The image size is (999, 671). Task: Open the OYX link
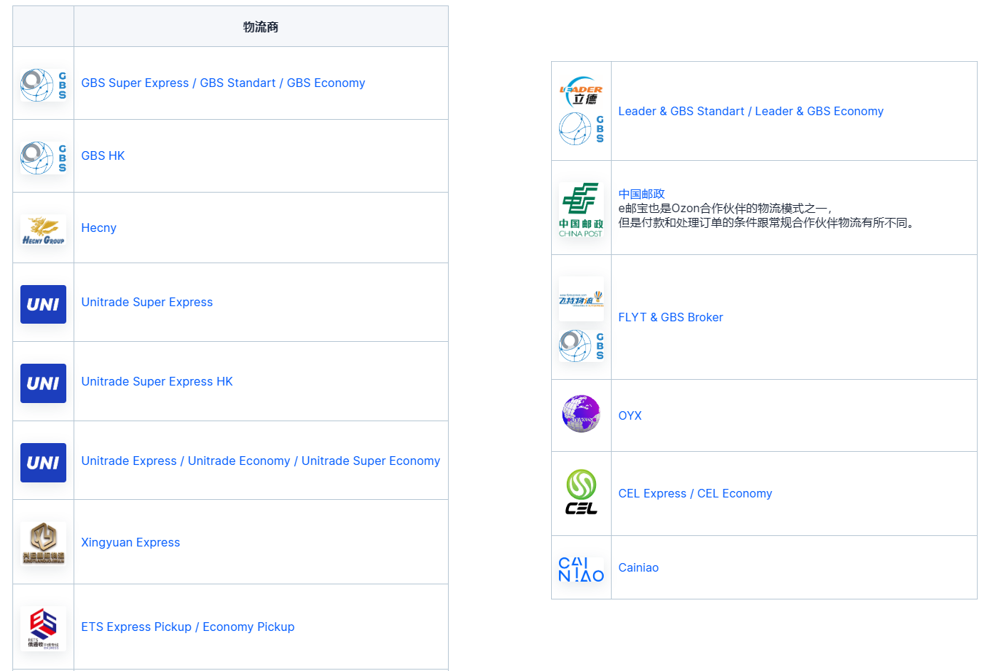pos(630,415)
